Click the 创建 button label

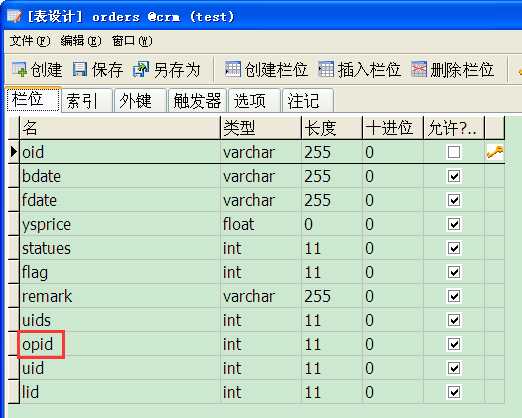46,70
